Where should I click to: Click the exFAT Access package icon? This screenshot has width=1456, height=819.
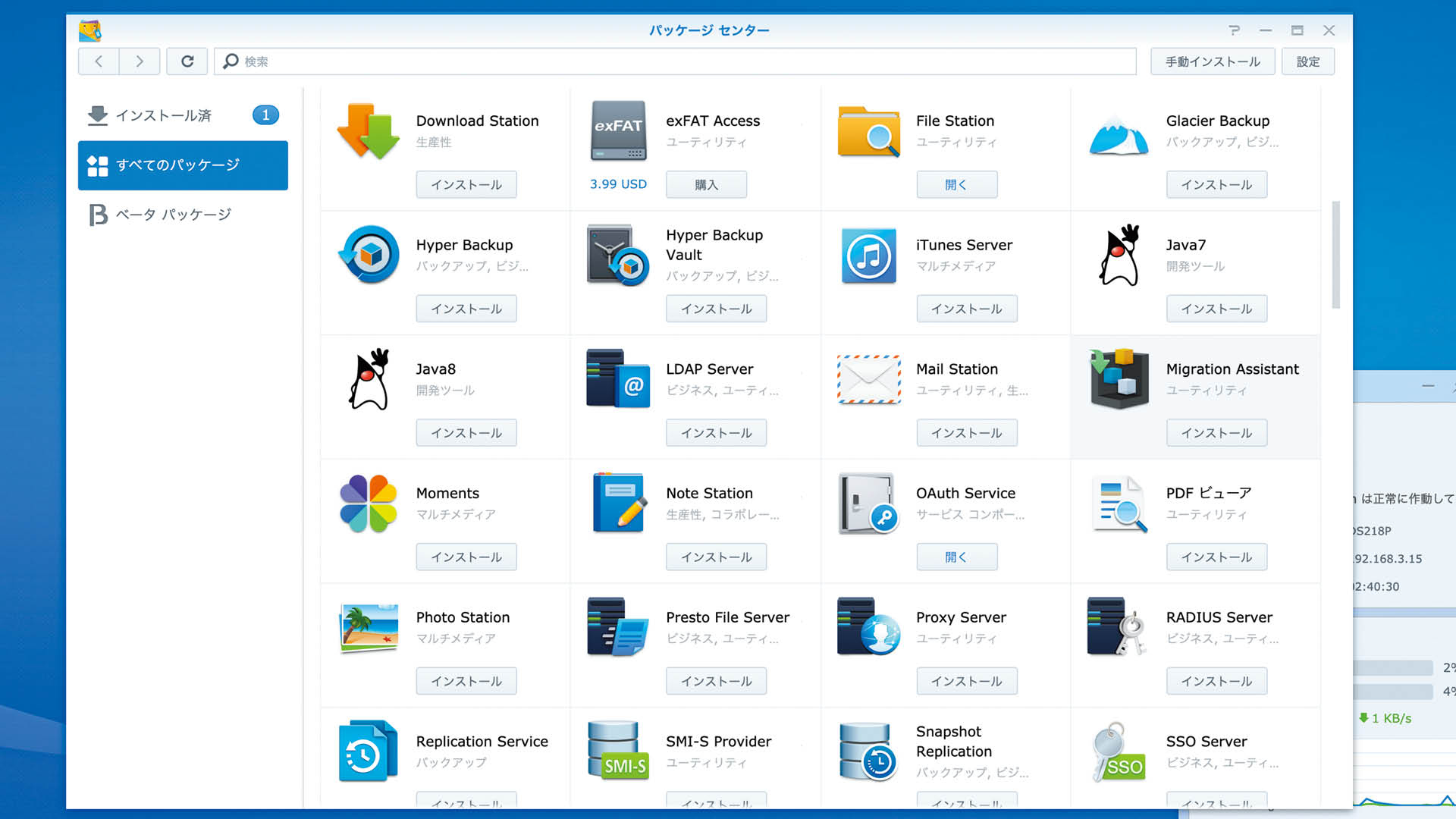[x=618, y=130]
